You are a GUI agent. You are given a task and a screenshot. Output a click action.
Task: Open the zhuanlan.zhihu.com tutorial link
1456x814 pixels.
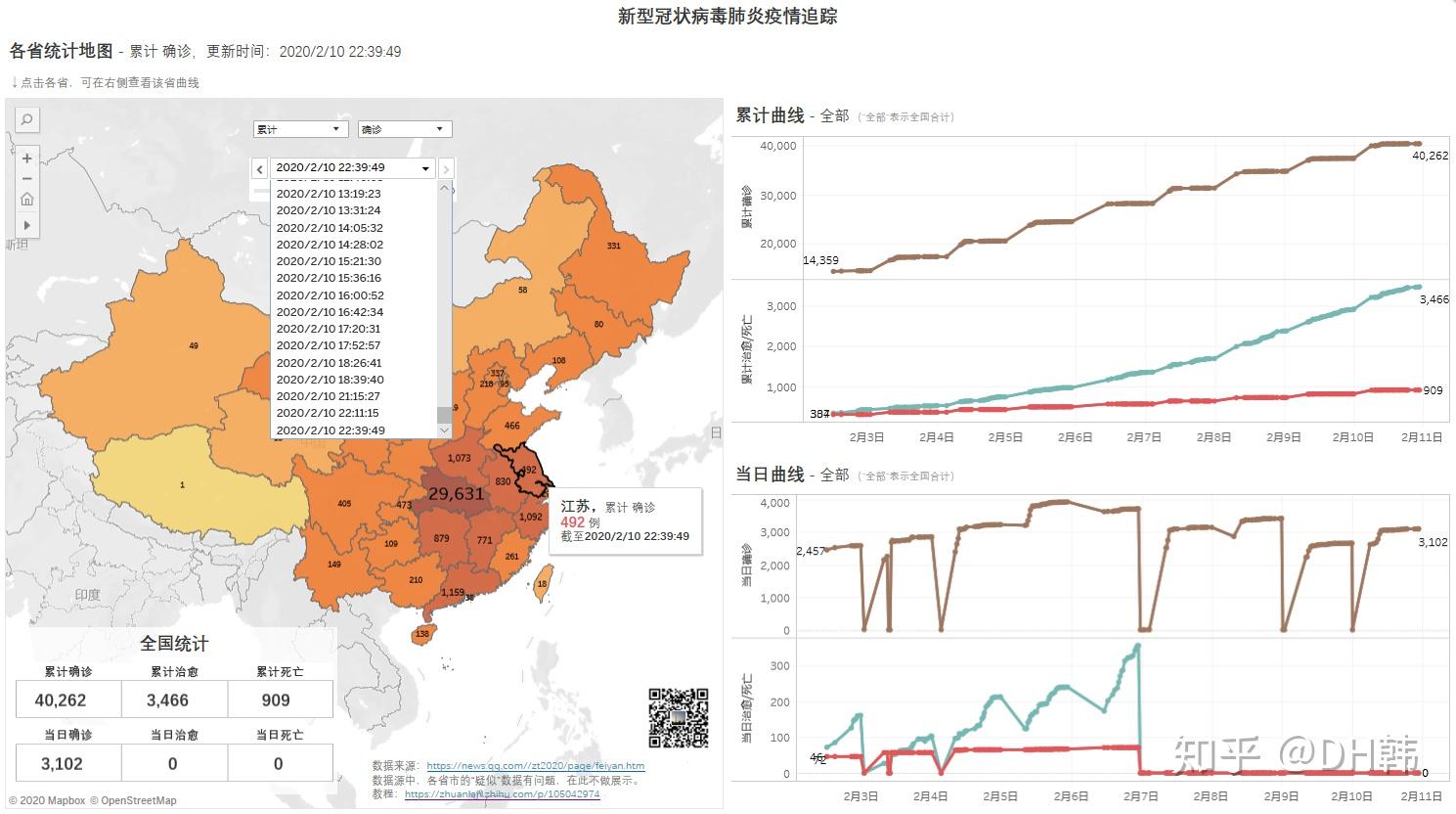coord(502,794)
